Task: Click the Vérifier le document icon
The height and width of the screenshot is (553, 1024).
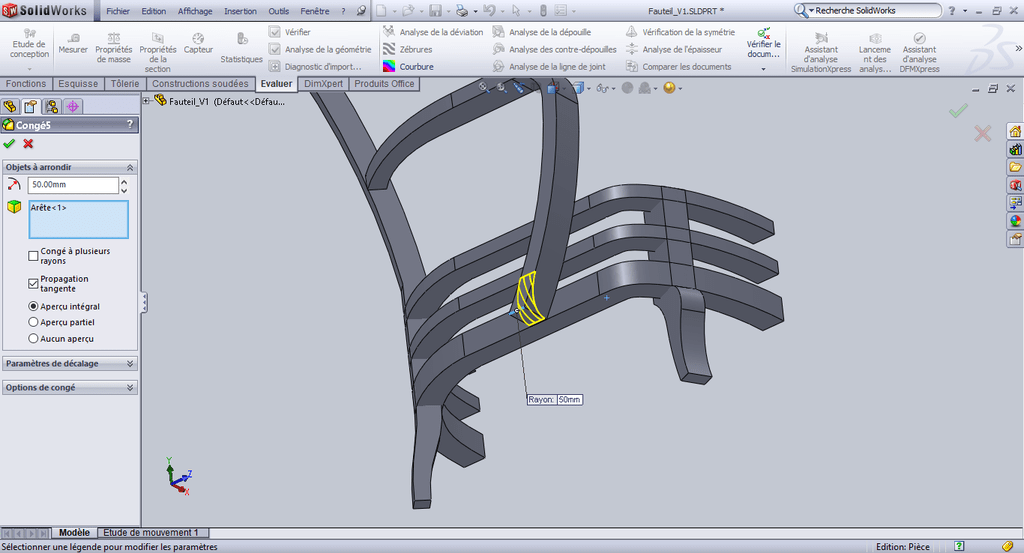Action: [x=763, y=33]
